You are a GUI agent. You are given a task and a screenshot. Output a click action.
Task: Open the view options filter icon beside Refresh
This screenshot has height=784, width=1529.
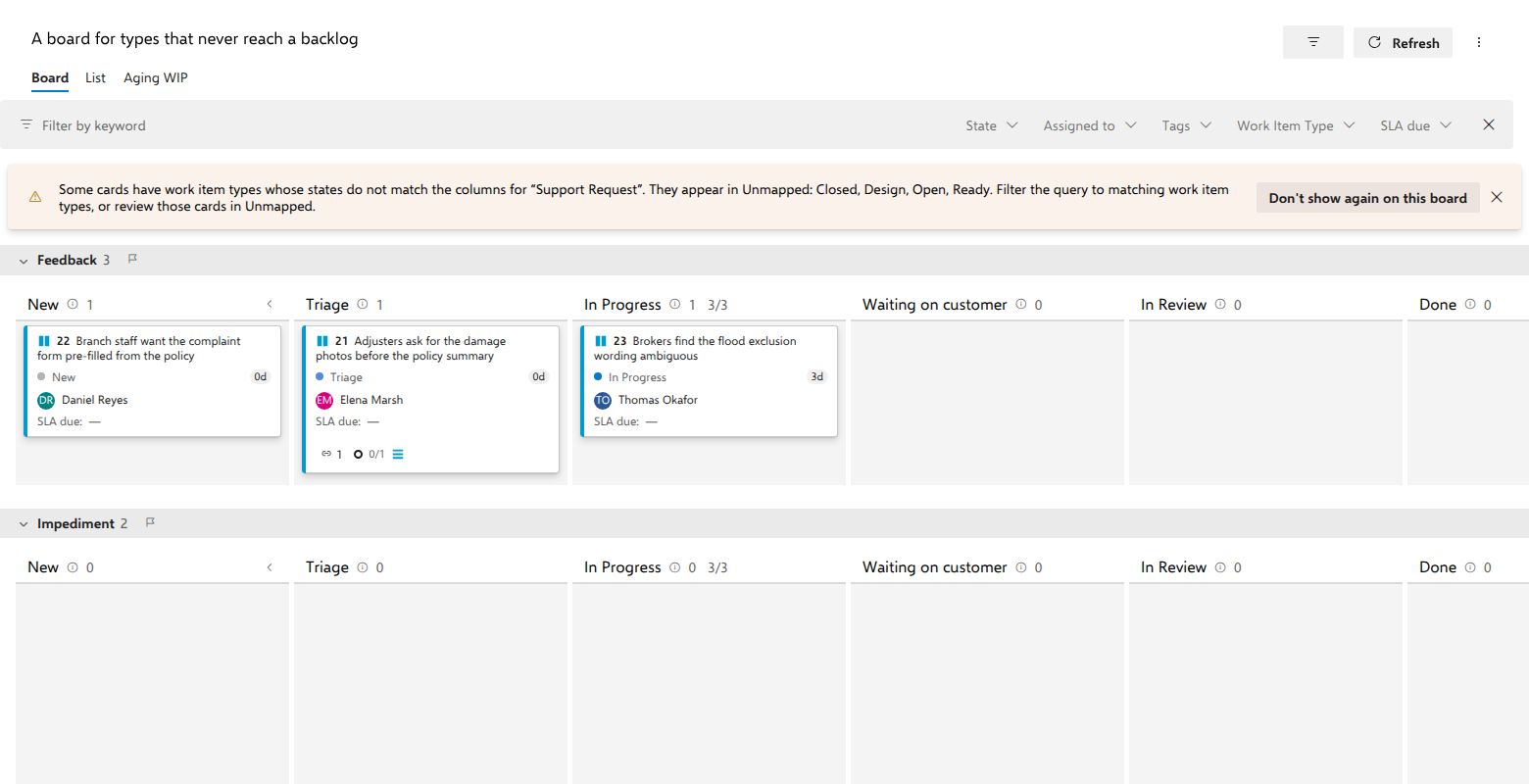[1312, 42]
